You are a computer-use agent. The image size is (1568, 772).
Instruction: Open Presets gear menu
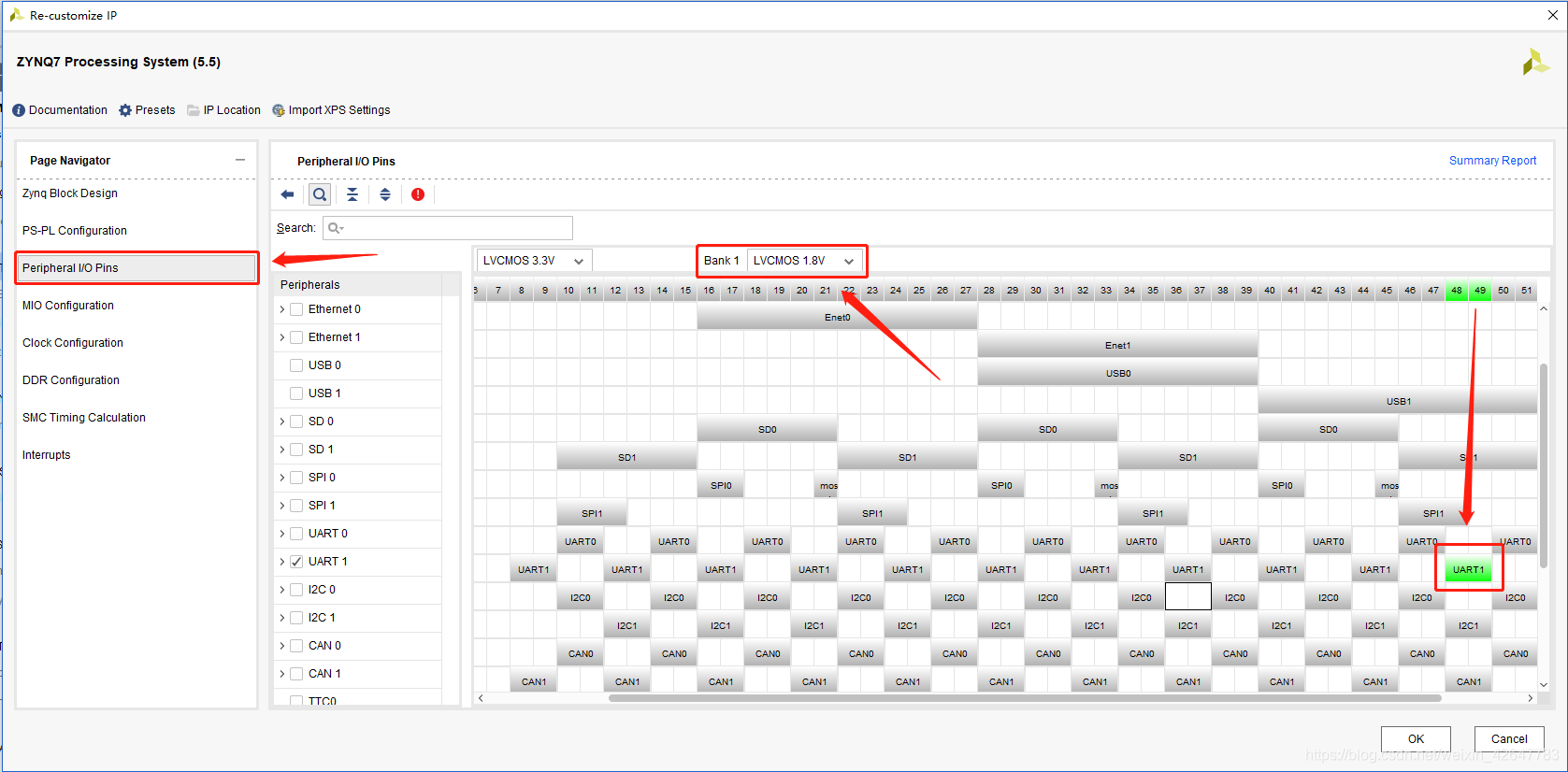coord(125,110)
